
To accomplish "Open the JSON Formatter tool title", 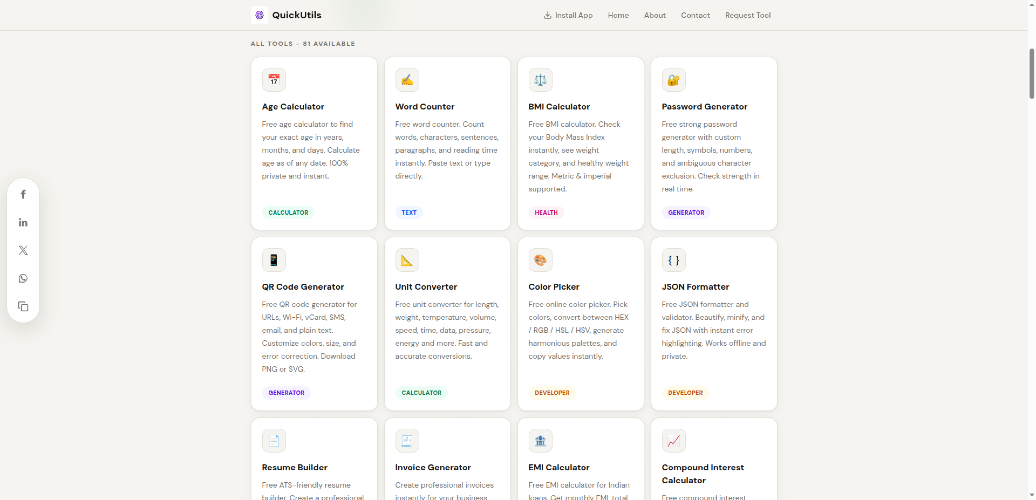I will [695, 287].
